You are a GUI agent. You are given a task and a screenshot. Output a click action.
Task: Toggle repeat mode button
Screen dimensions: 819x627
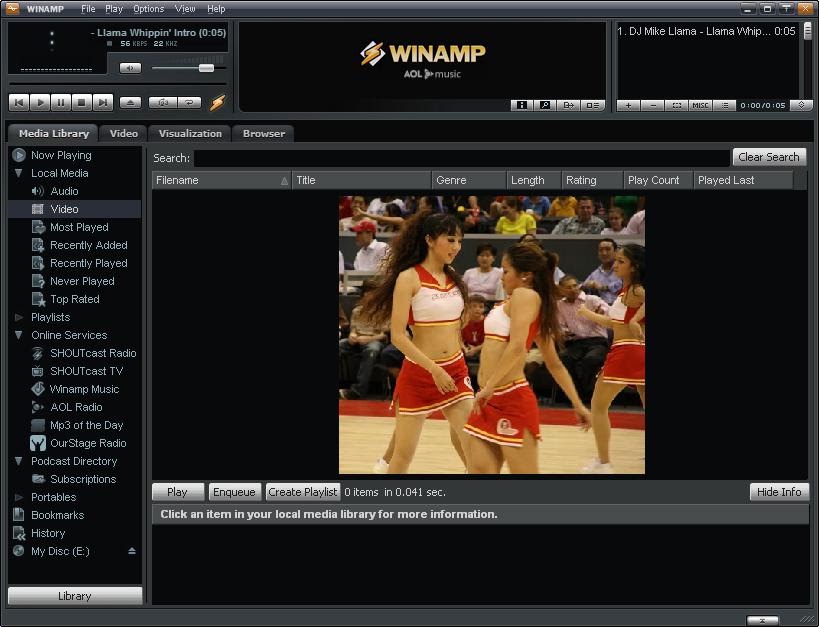click(x=190, y=102)
